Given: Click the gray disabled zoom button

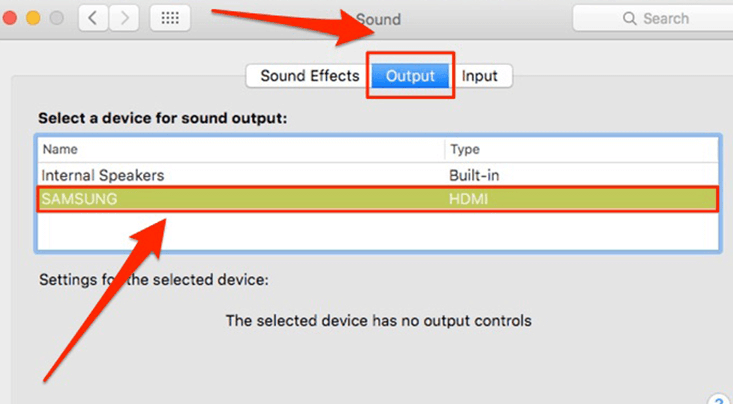Looking at the screenshot, I should click(57, 18).
